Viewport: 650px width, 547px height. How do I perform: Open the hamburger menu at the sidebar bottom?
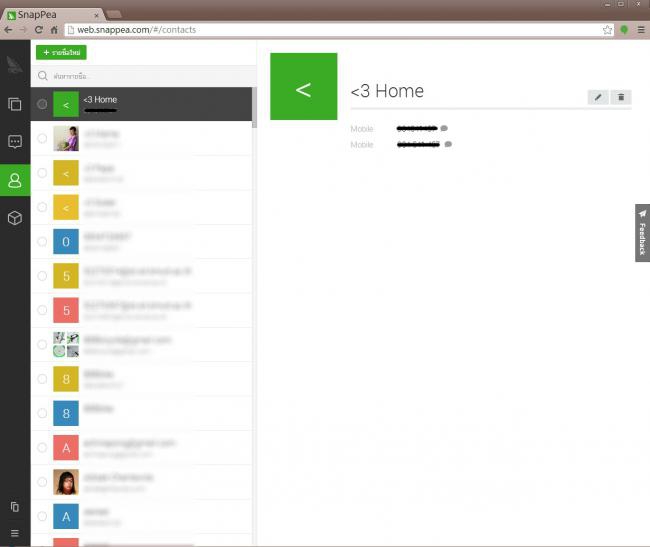click(x=15, y=533)
